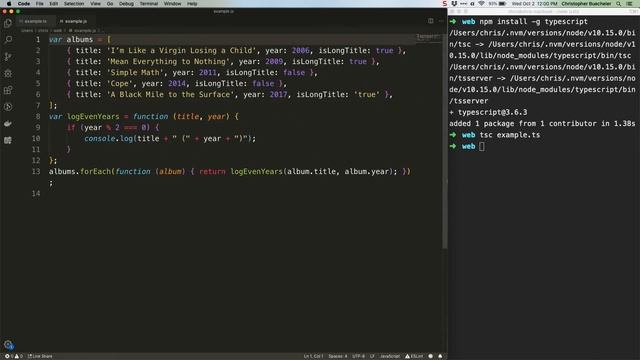Open ESLint status indicator

click(x=414, y=356)
